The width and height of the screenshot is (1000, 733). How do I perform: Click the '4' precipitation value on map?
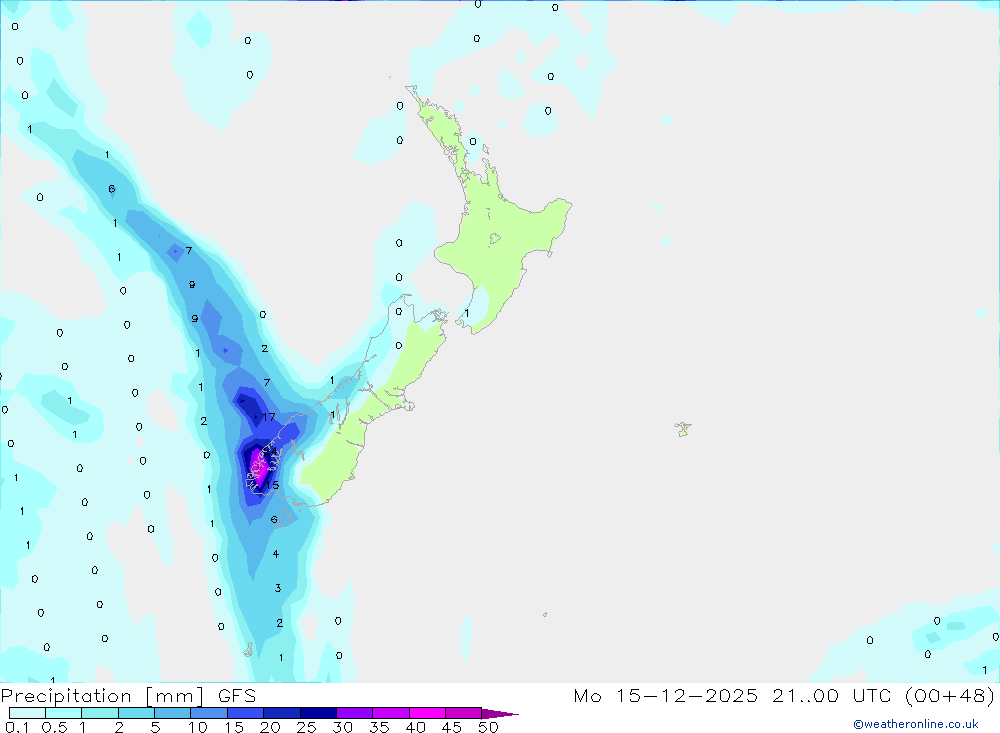pyautogui.click(x=276, y=554)
